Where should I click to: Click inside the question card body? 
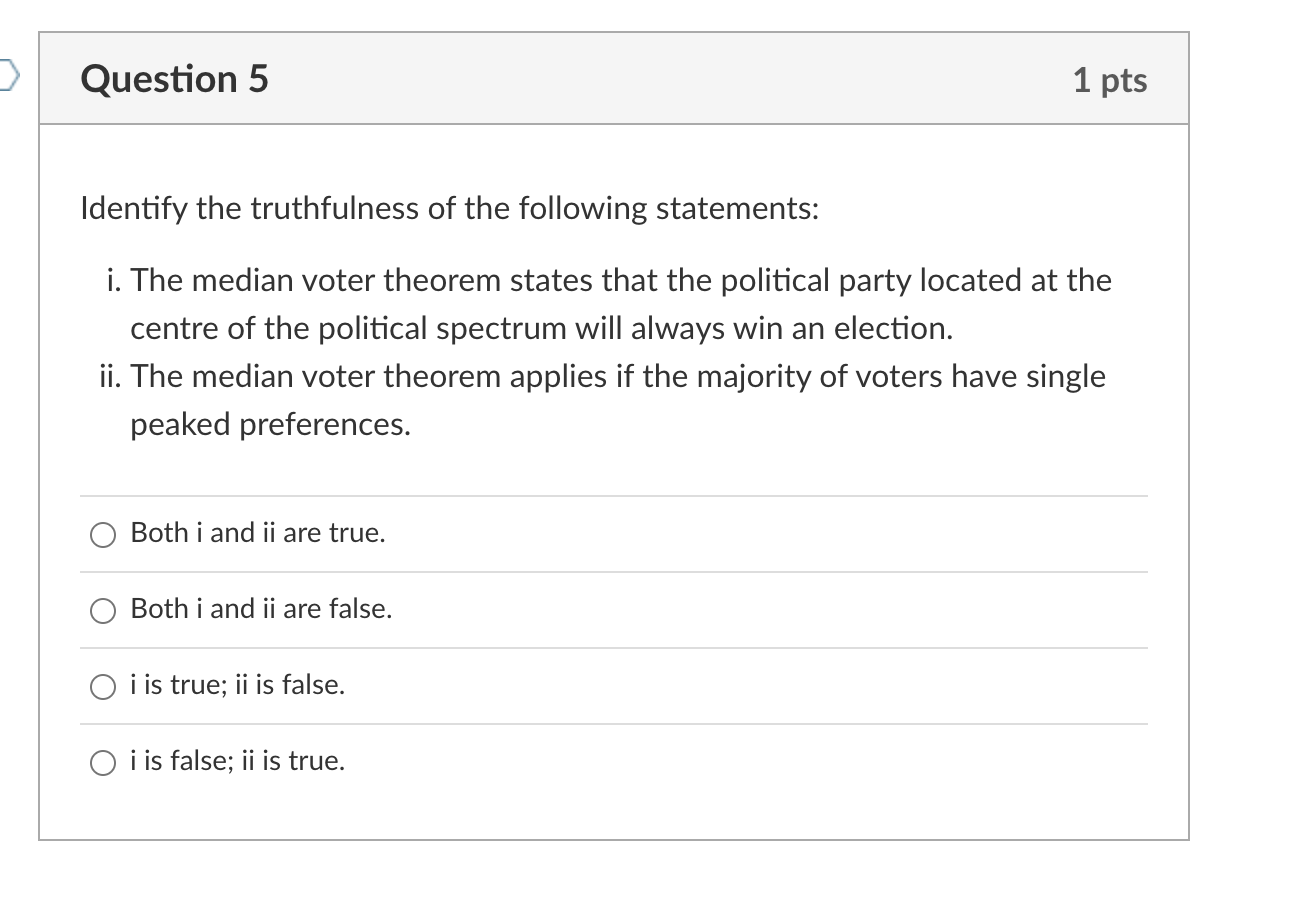(x=650, y=460)
